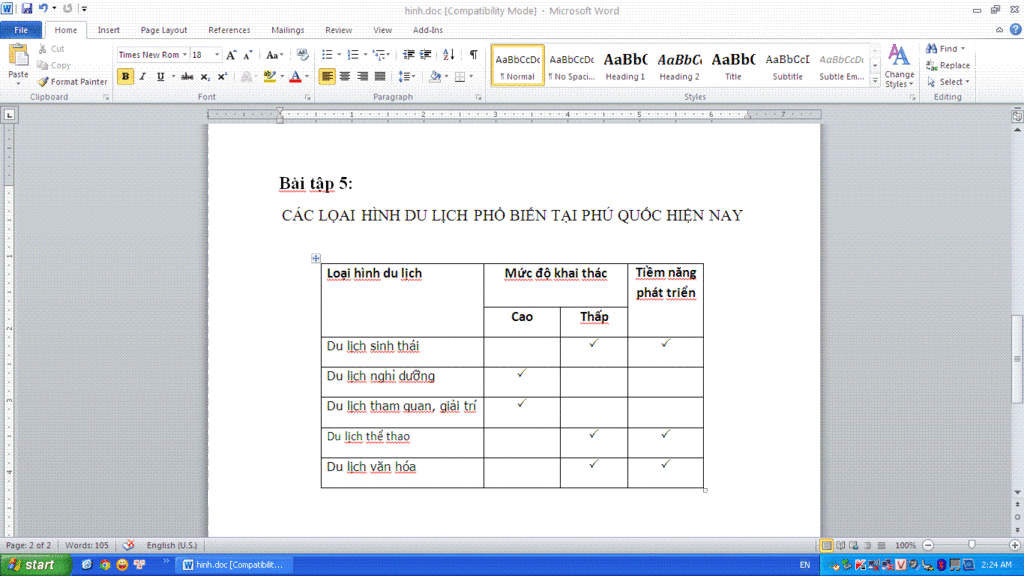Click the Show/Hide paragraph marks icon
1024x576 pixels.
point(473,55)
